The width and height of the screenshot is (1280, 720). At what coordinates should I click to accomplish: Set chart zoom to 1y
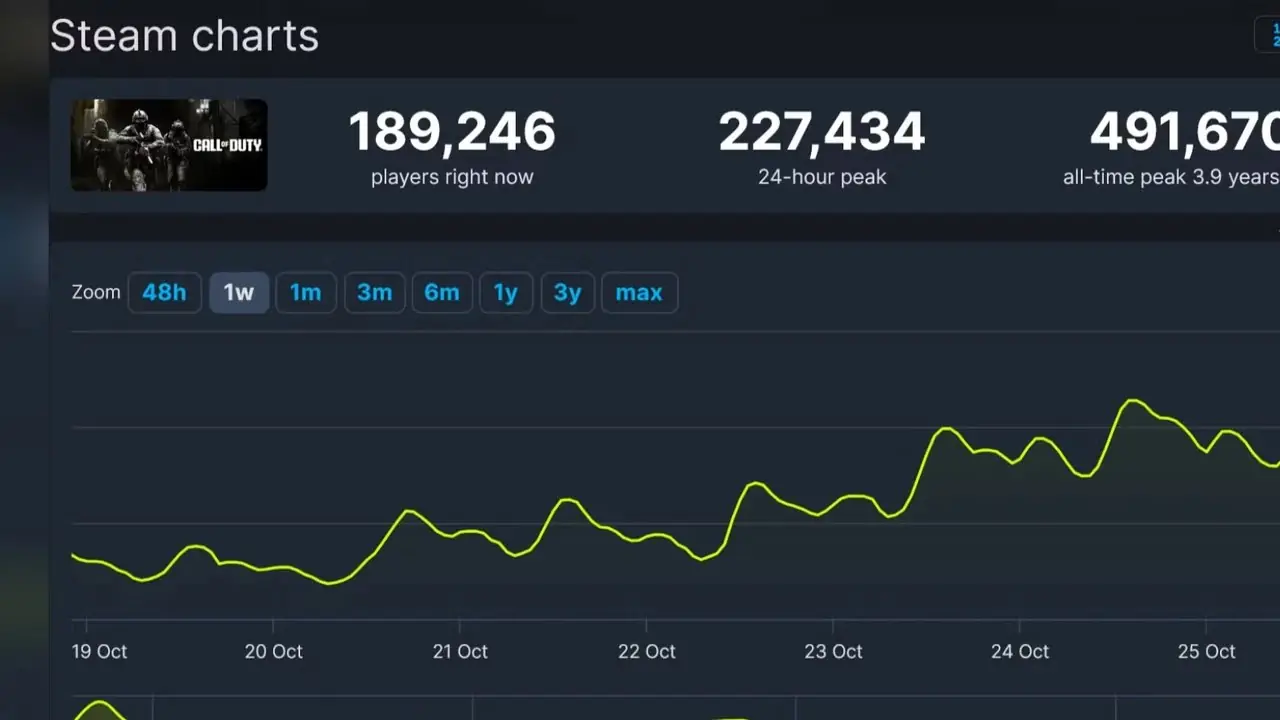pos(506,293)
